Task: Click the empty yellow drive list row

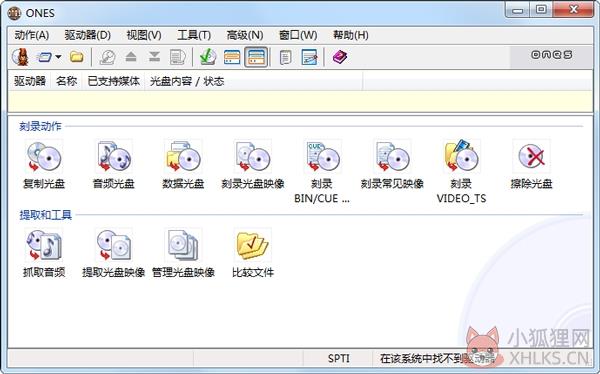Action: click(x=300, y=101)
